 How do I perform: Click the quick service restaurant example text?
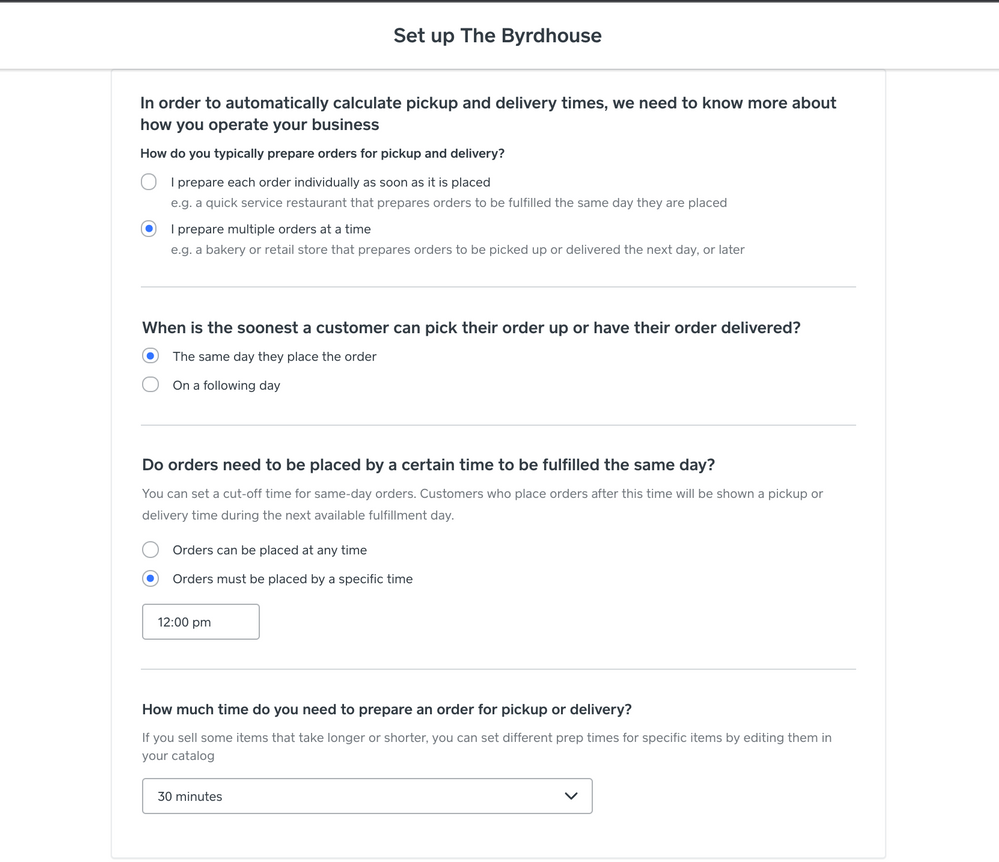coord(448,203)
